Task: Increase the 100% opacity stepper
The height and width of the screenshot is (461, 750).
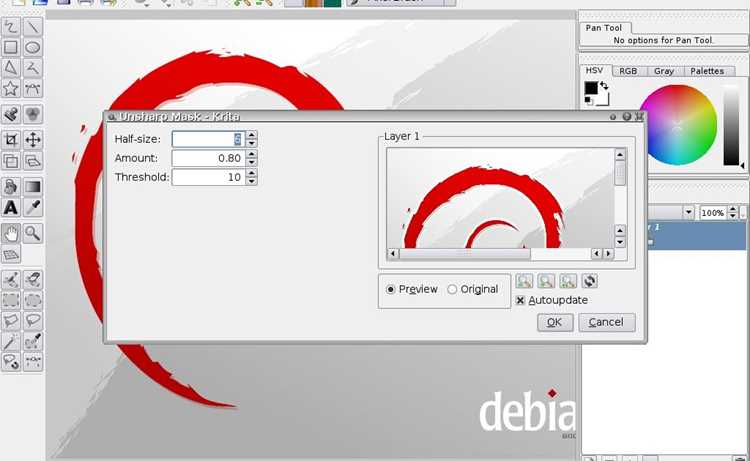Action: pos(733,209)
